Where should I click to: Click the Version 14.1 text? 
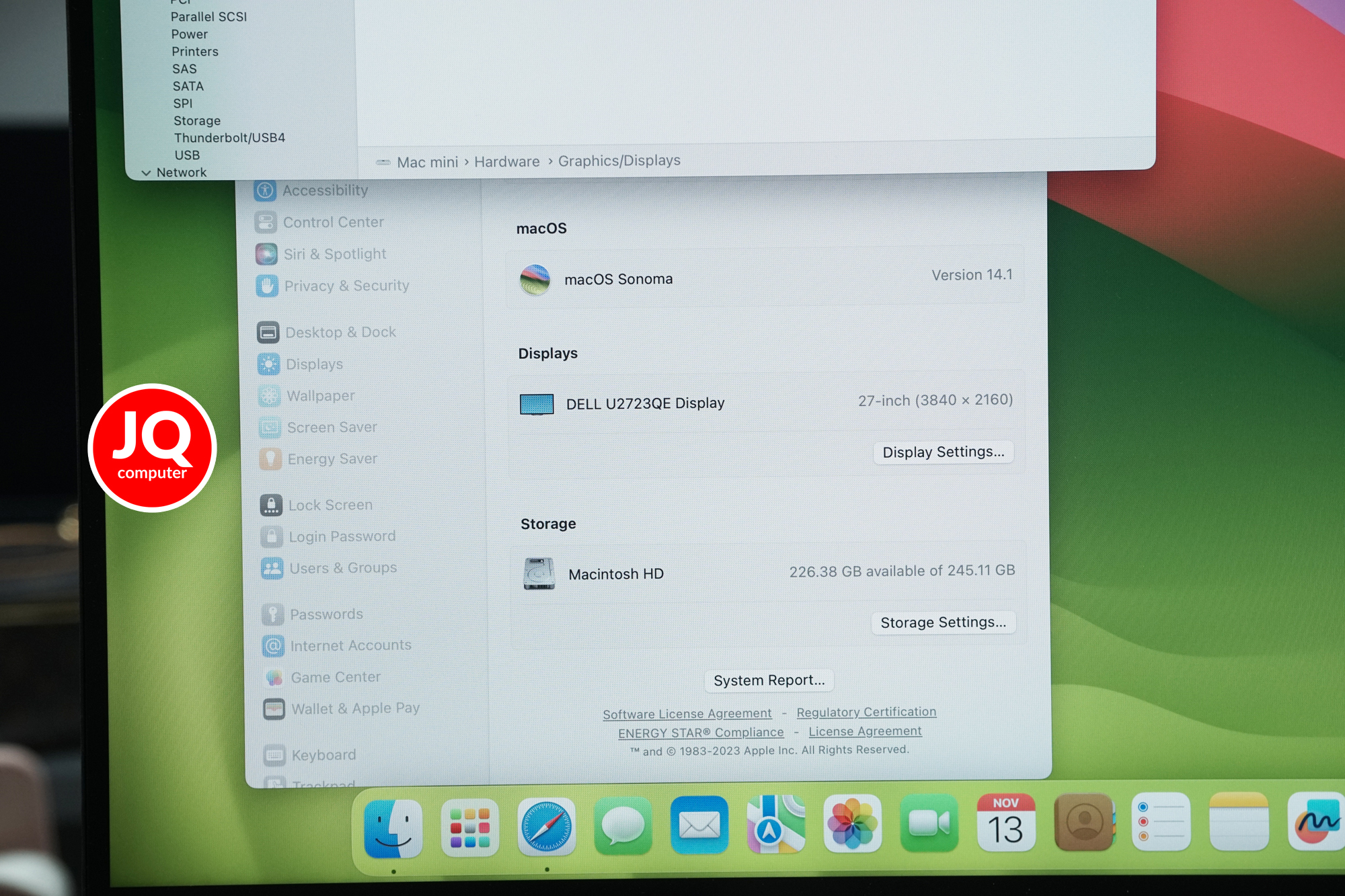point(972,275)
